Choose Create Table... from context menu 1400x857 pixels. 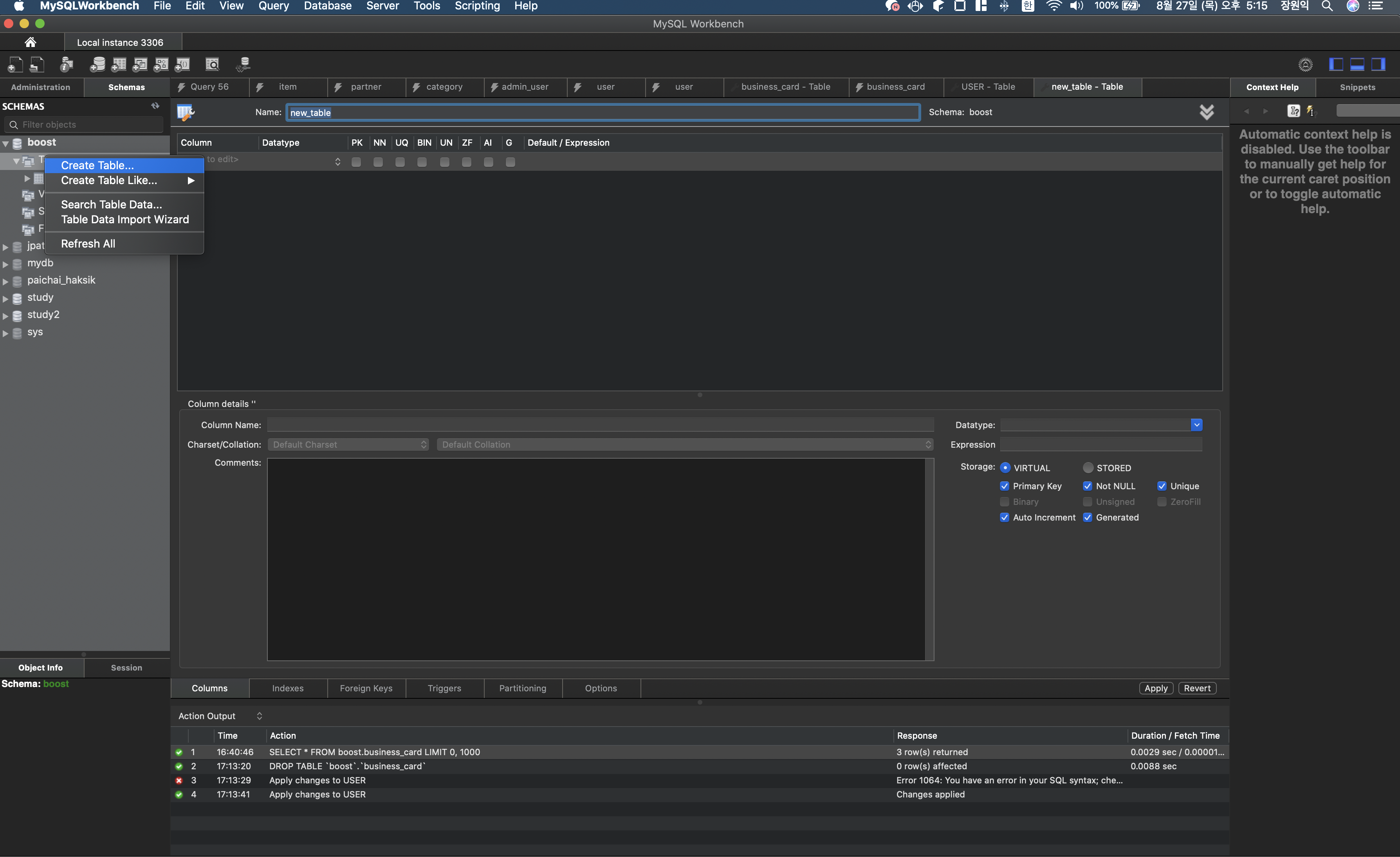tap(97, 165)
